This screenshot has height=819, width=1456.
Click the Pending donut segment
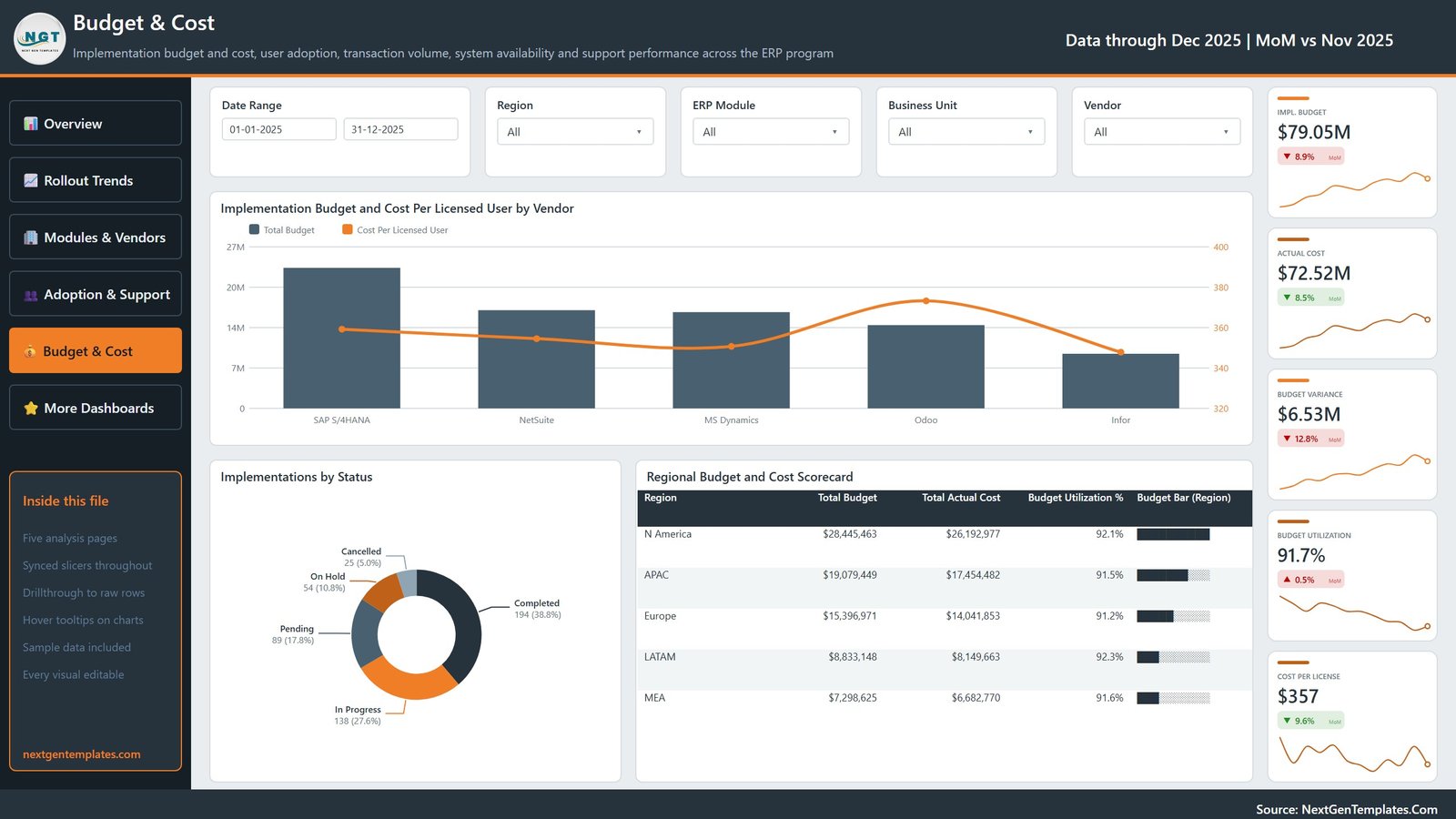click(x=364, y=634)
